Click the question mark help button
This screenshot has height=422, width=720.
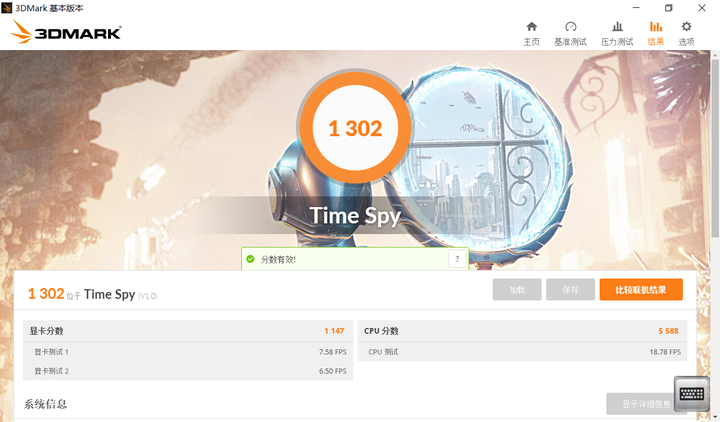(457, 259)
